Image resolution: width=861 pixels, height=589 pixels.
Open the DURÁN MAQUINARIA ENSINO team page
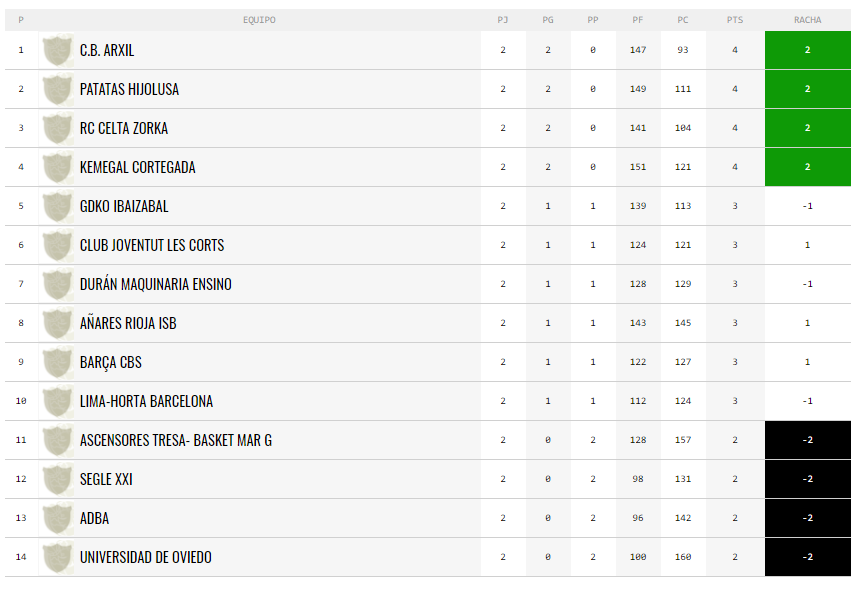click(x=155, y=284)
